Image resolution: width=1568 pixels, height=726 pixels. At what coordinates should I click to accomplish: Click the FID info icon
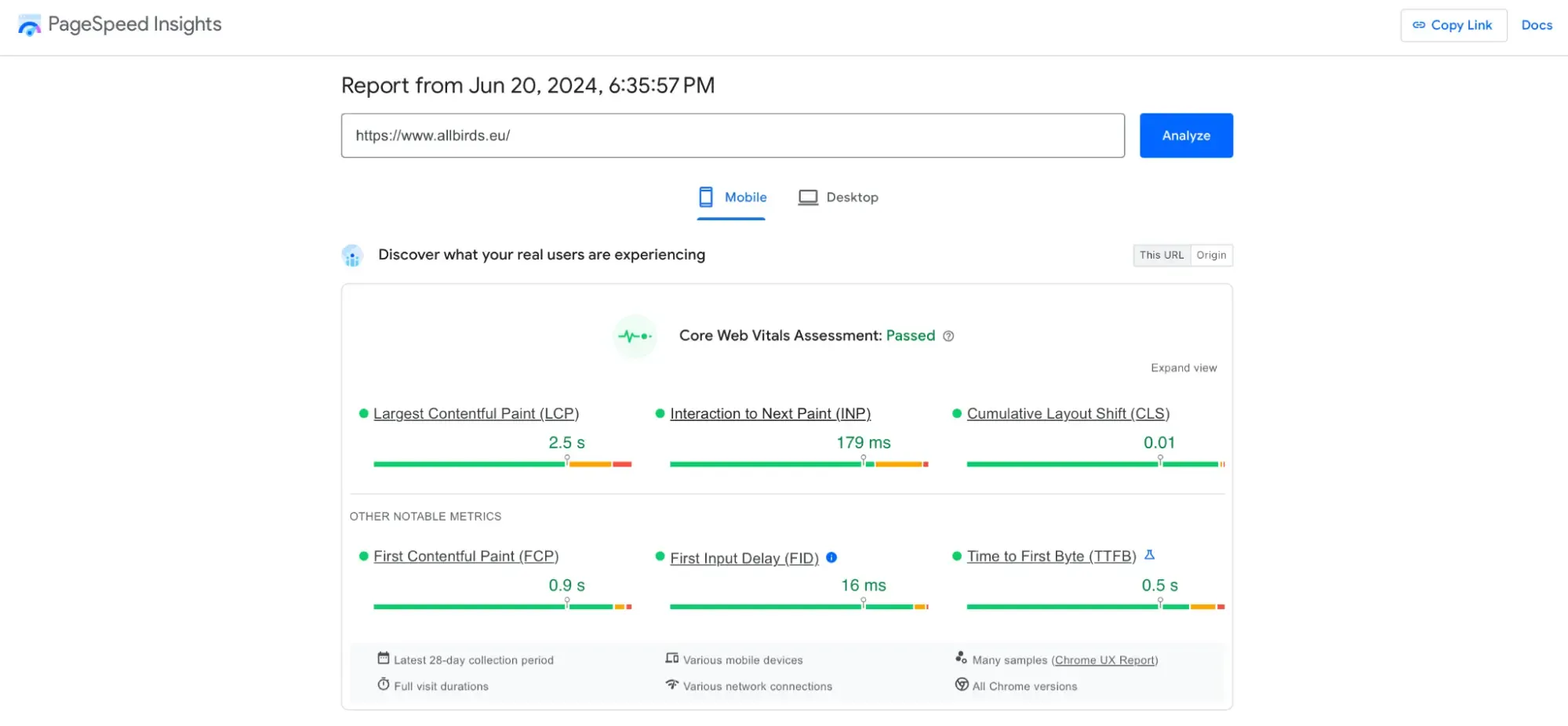pos(831,557)
